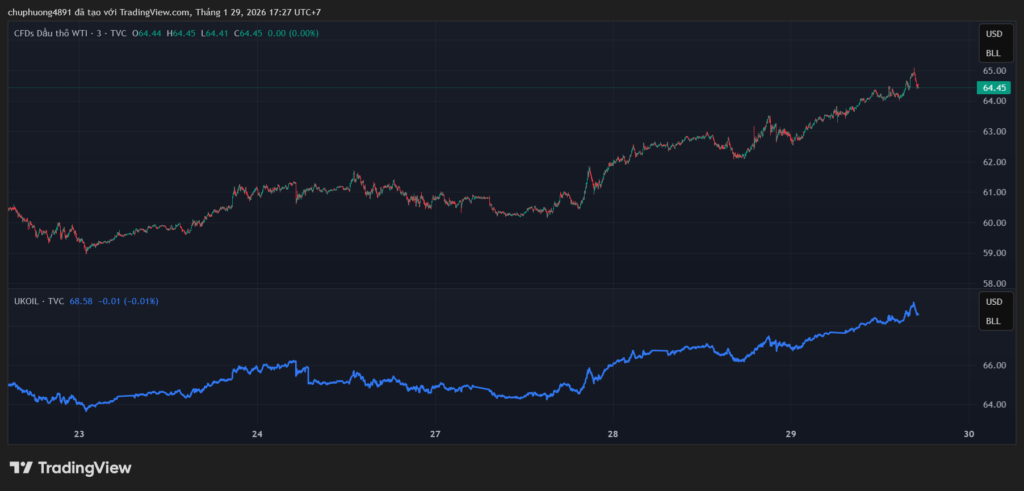Image resolution: width=1024 pixels, height=491 pixels.
Task: Click the green 64.45 current price tag
Action: click(993, 87)
